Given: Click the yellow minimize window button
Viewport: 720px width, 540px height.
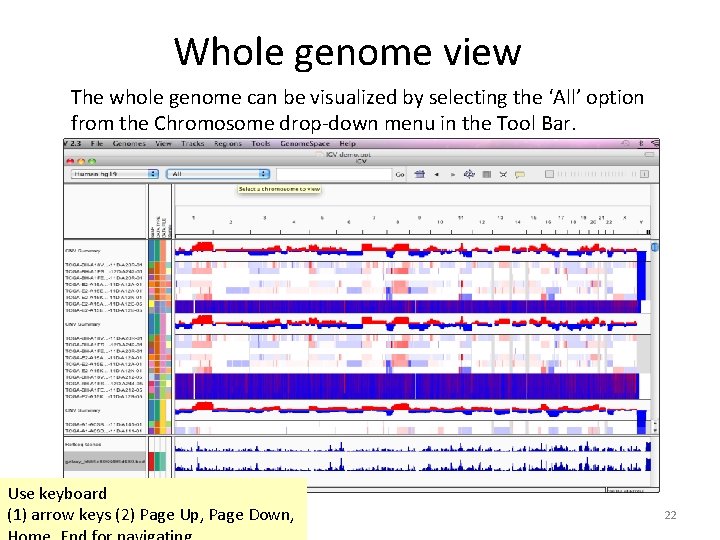Looking at the screenshot, I should pos(81,161).
